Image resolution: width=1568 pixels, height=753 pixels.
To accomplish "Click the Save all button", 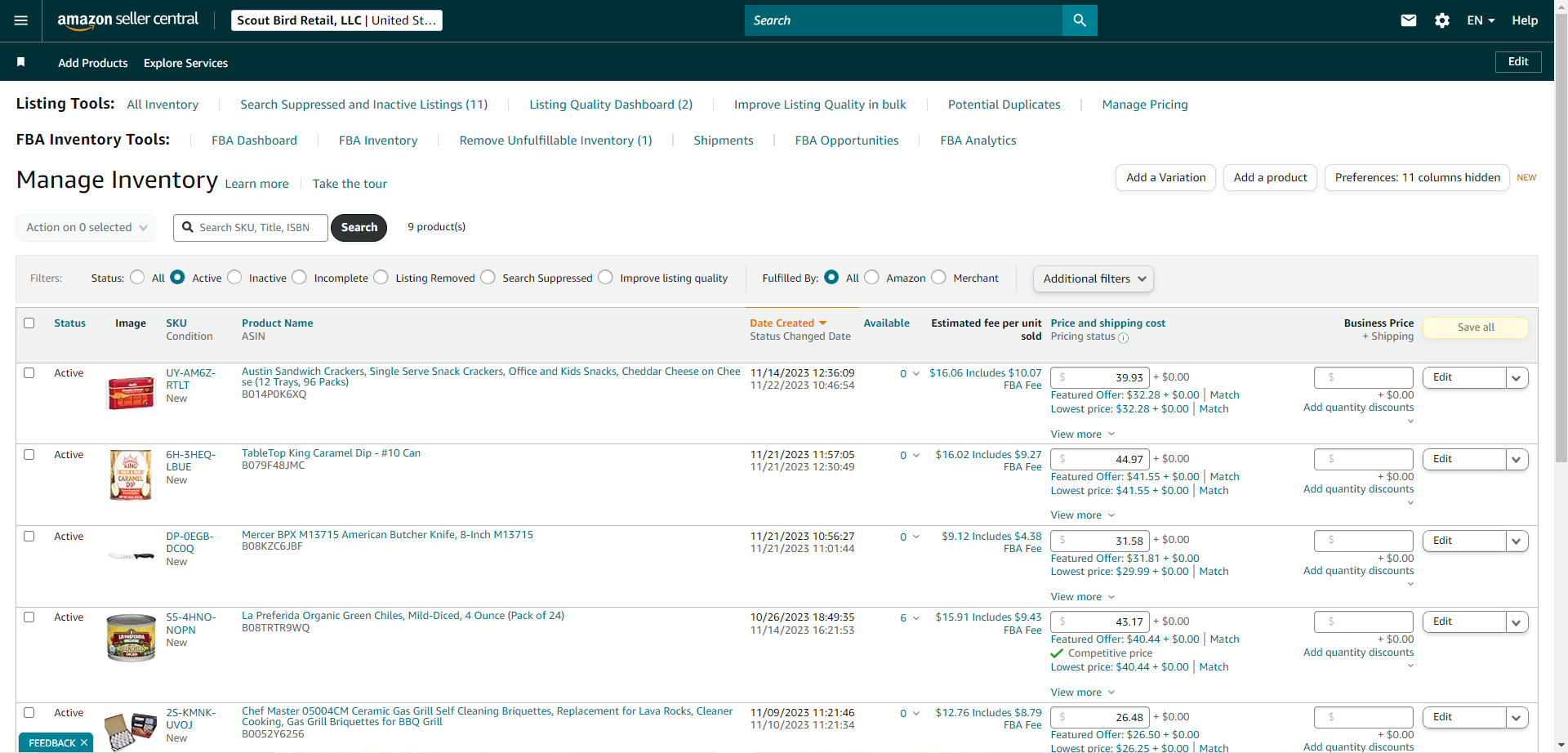I will [1476, 327].
